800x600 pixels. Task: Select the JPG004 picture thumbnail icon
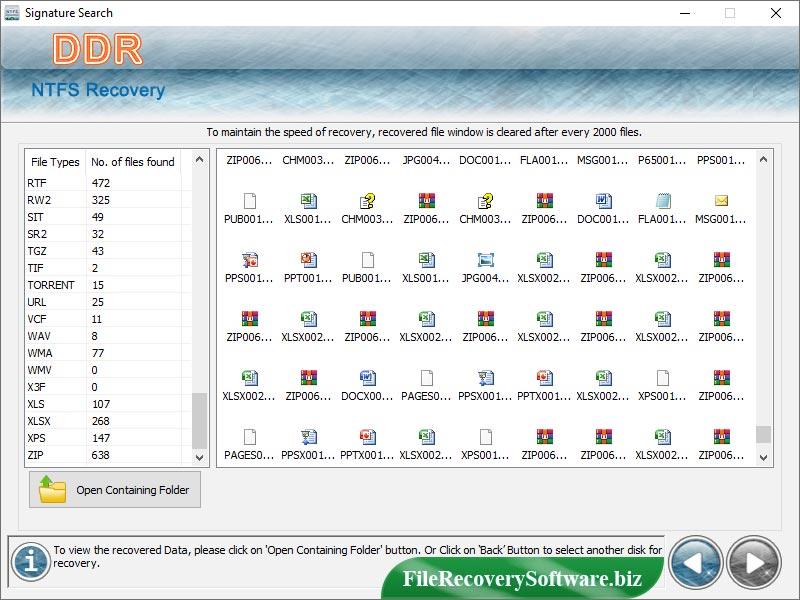click(485, 260)
